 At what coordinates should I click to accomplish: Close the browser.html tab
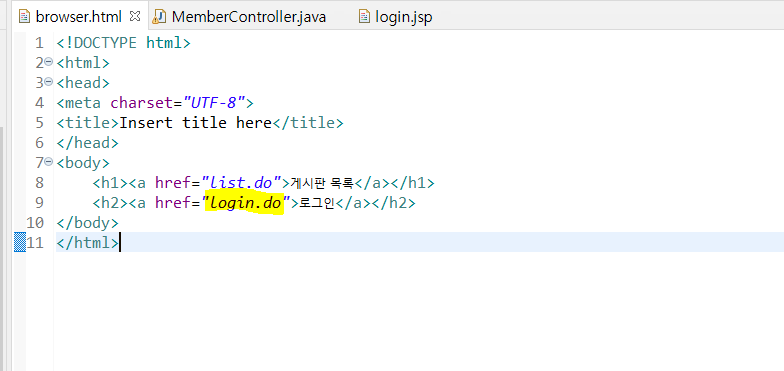coord(134,16)
